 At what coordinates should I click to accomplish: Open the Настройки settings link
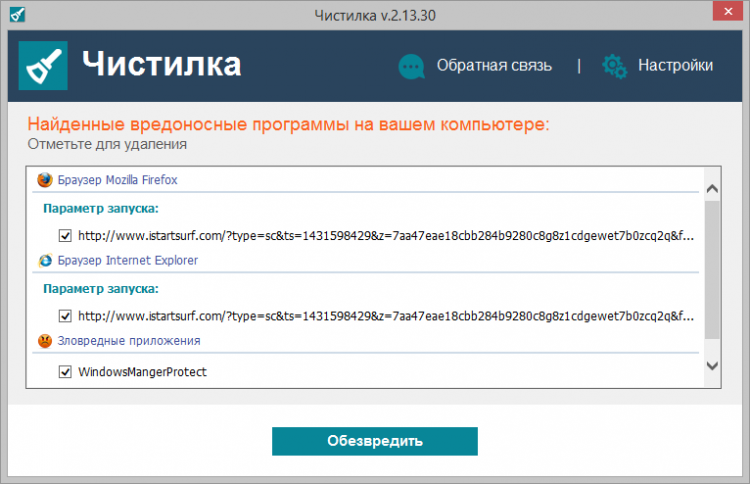point(675,66)
